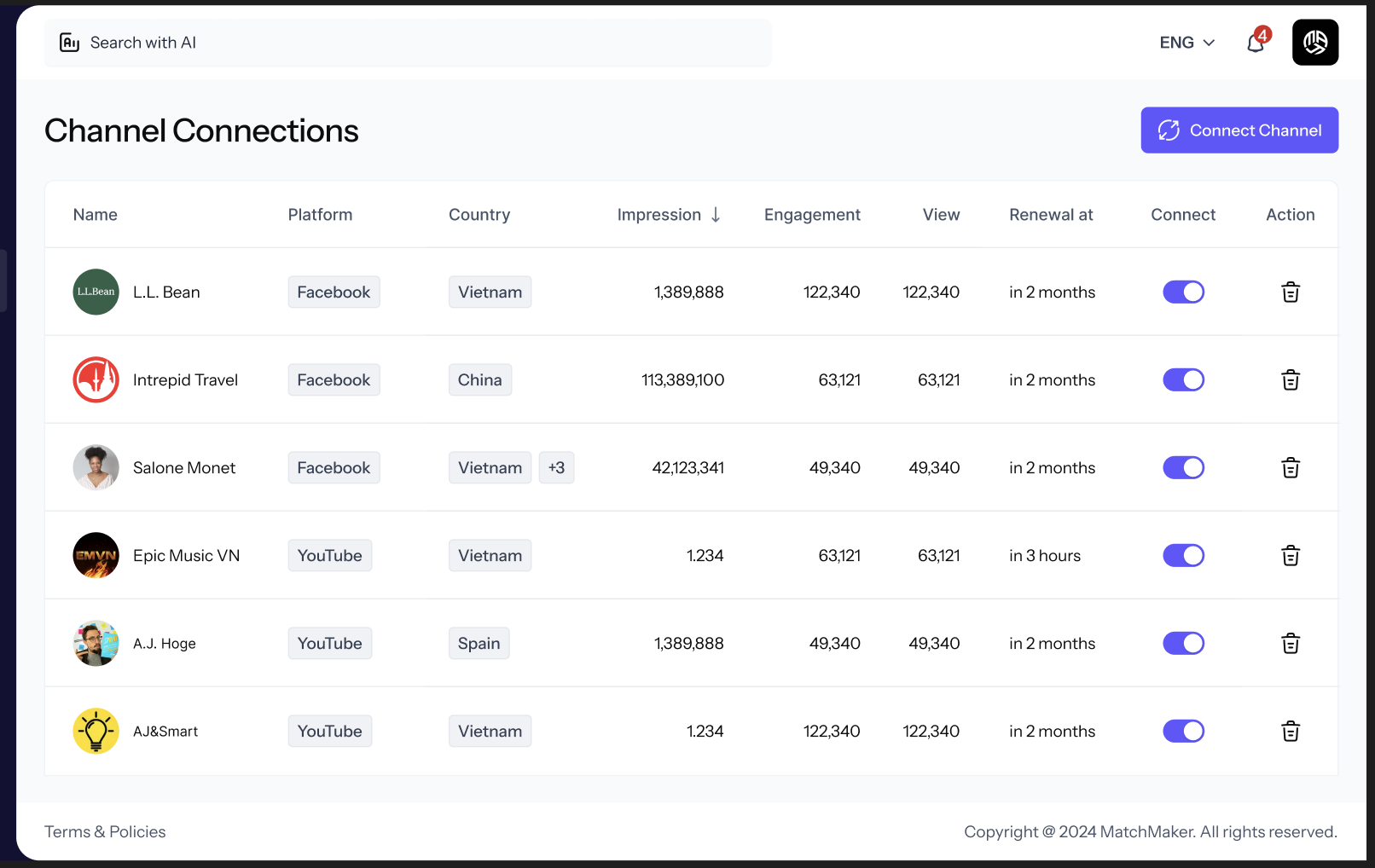Click the Connect column header
The image size is (1375, 868).
point(1183,215)
